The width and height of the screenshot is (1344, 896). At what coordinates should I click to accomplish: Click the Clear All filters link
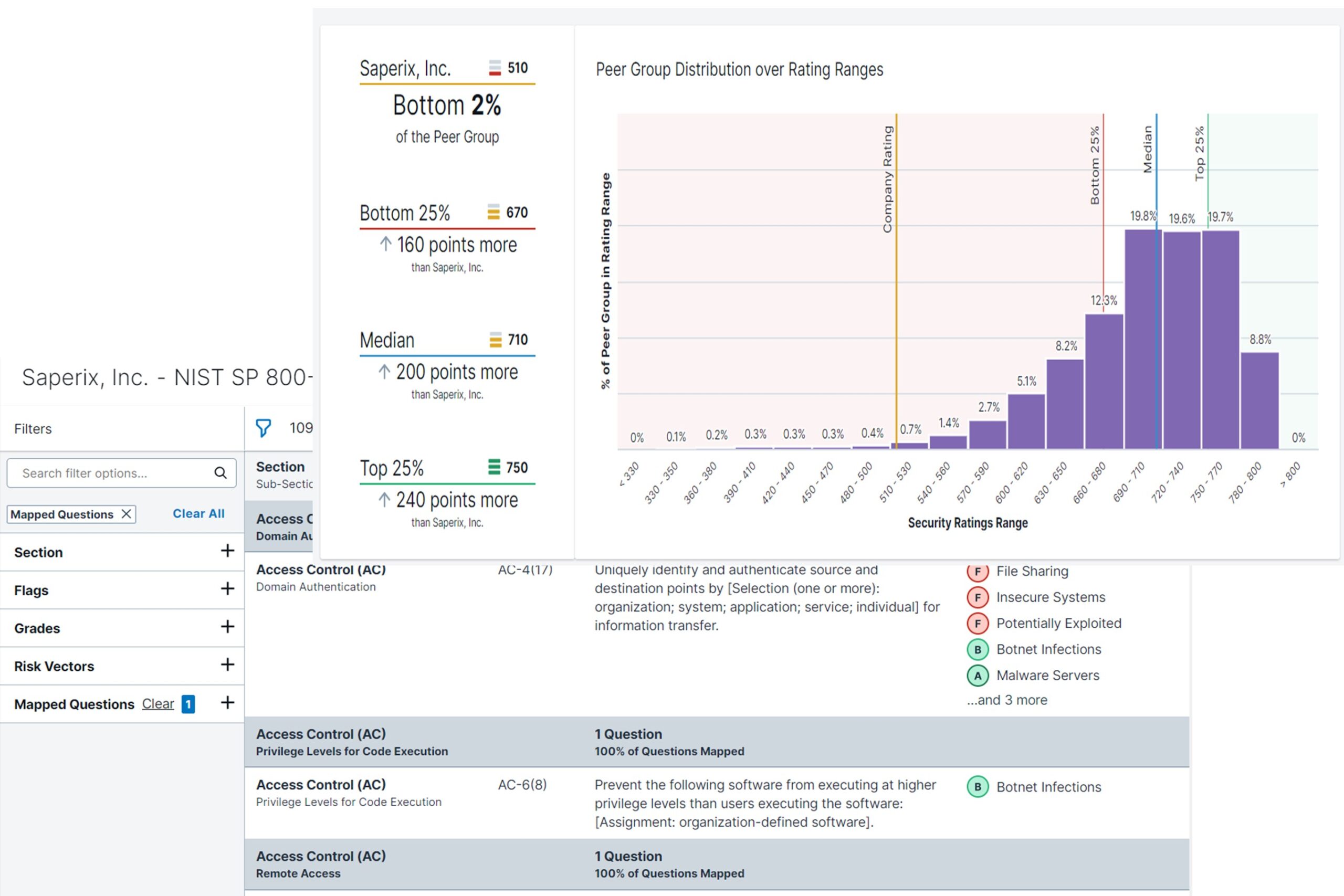pos(198,513)
